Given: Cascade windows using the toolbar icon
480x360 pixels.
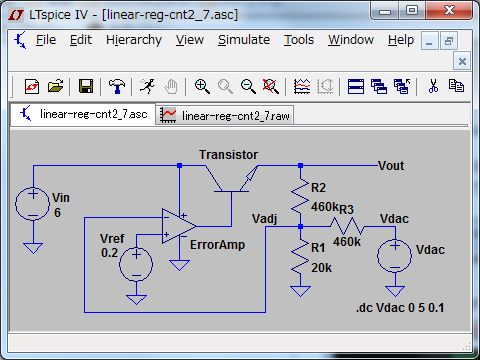Looking at the screenshot, I should (379, 87).
